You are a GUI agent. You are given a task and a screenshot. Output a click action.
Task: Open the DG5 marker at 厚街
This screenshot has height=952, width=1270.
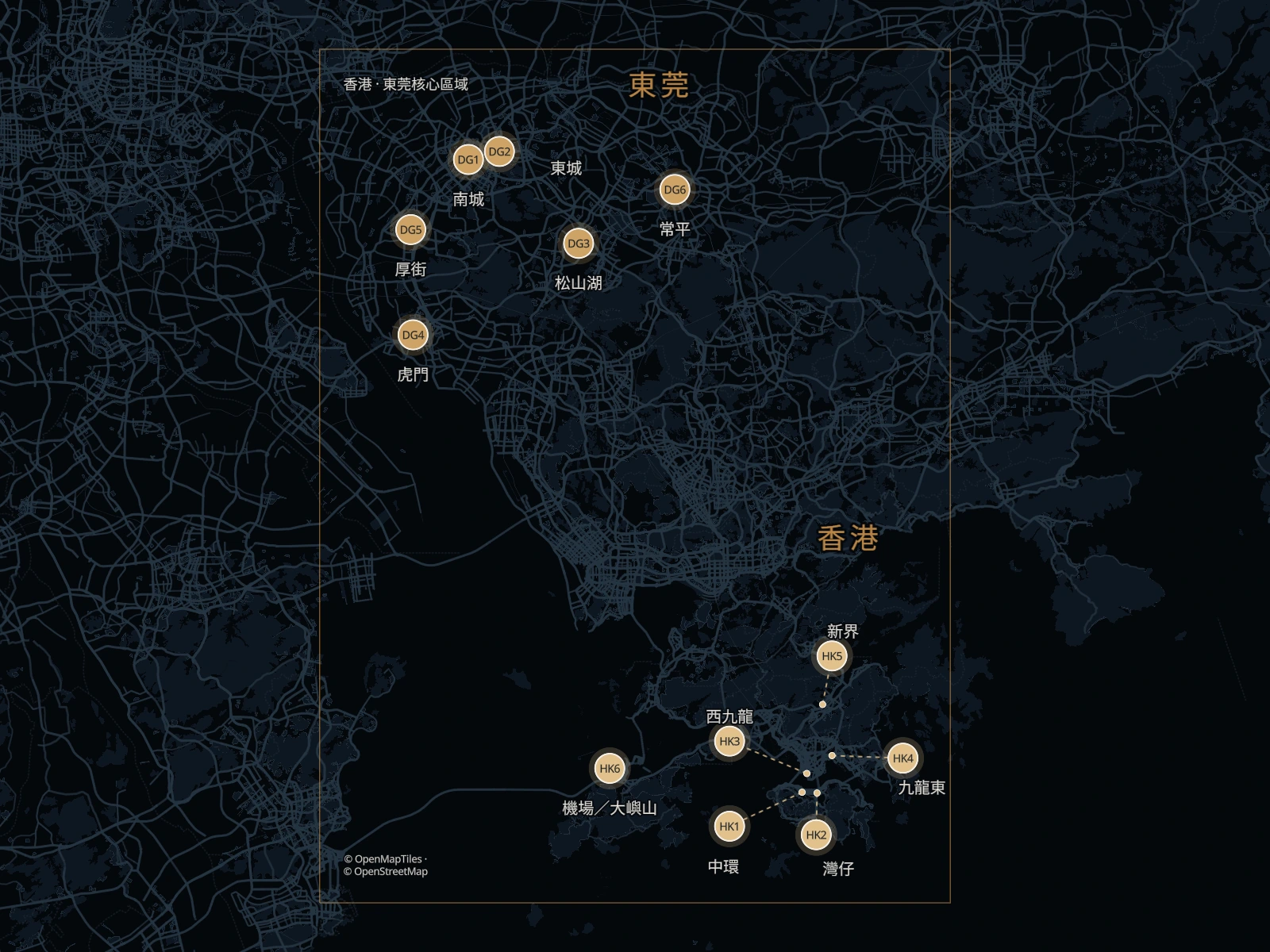411,230
